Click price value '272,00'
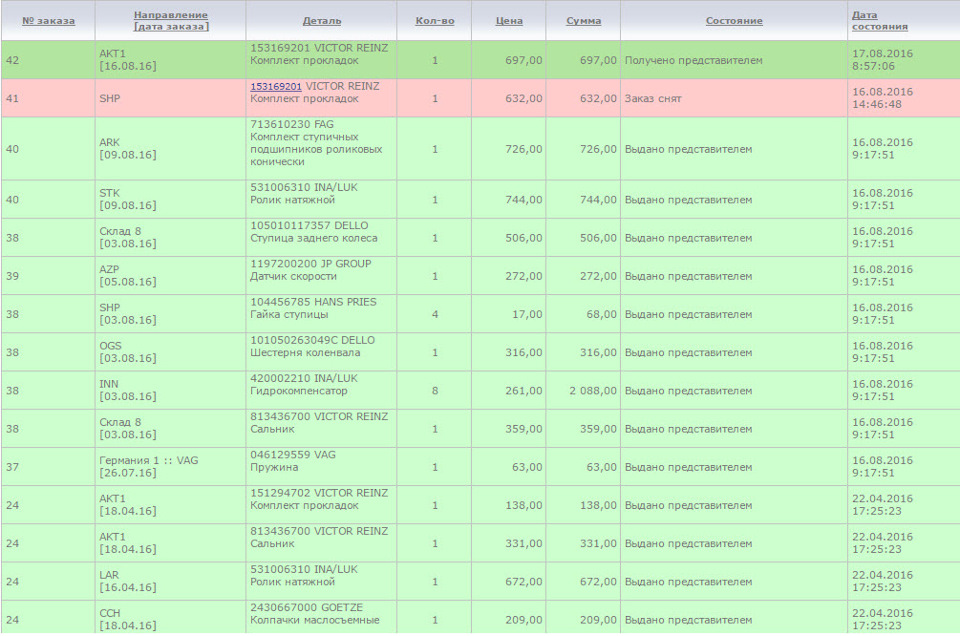 click(x=523, y=276)
